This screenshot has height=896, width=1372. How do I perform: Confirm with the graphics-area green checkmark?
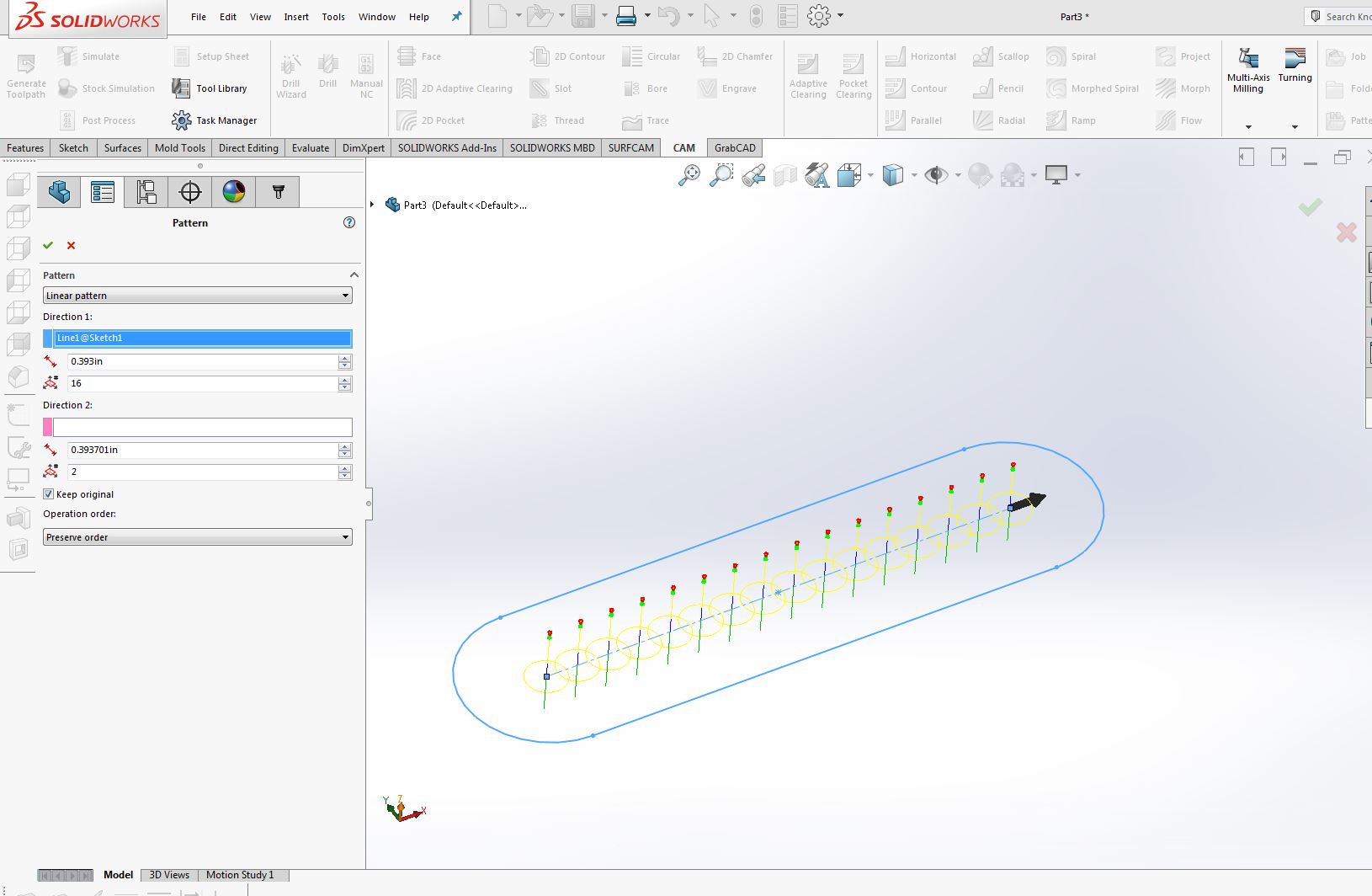click(x=1310, y=207)
